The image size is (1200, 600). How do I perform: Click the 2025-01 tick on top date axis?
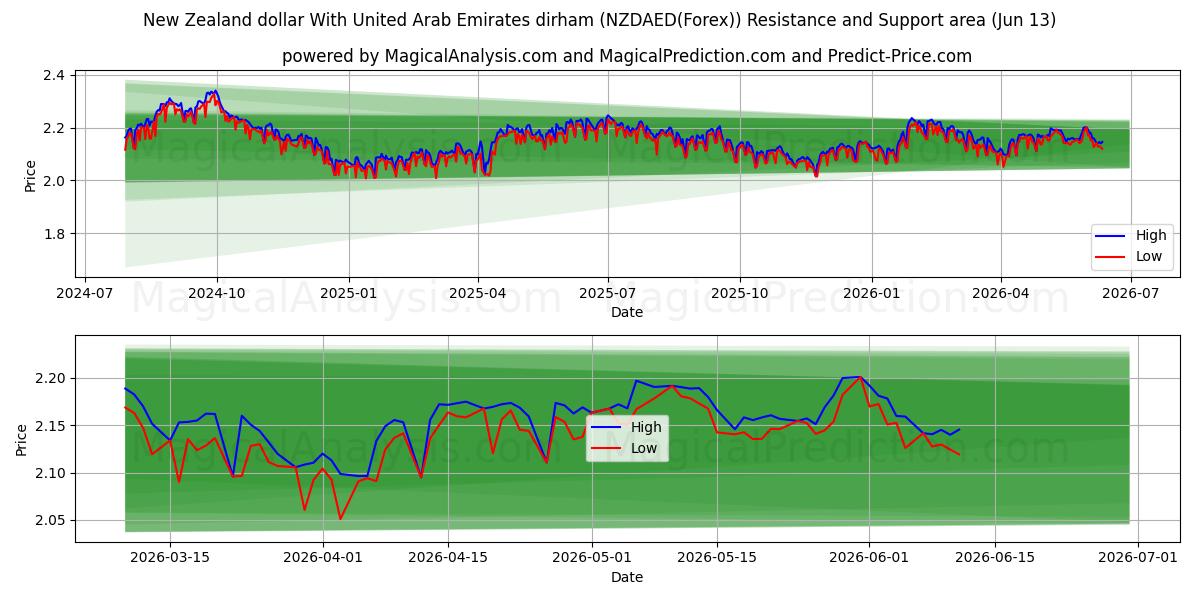click(x=349, y=293)
